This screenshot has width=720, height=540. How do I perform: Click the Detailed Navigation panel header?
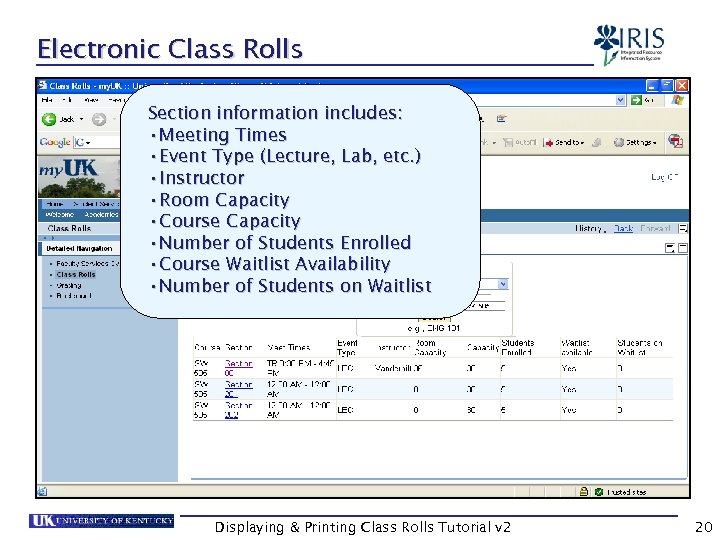[x=79, y=248]
